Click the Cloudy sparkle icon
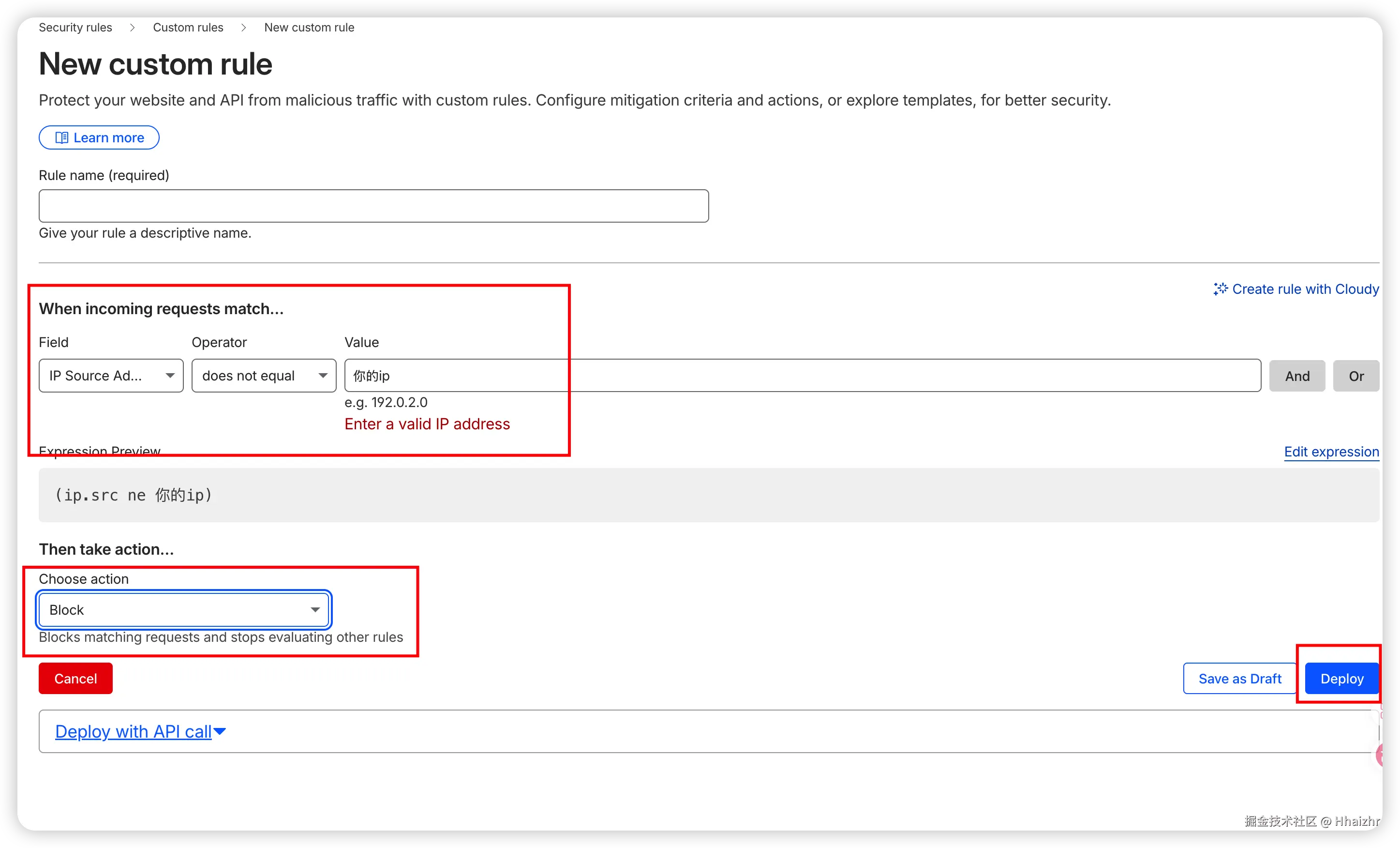 pos(1220,289)
